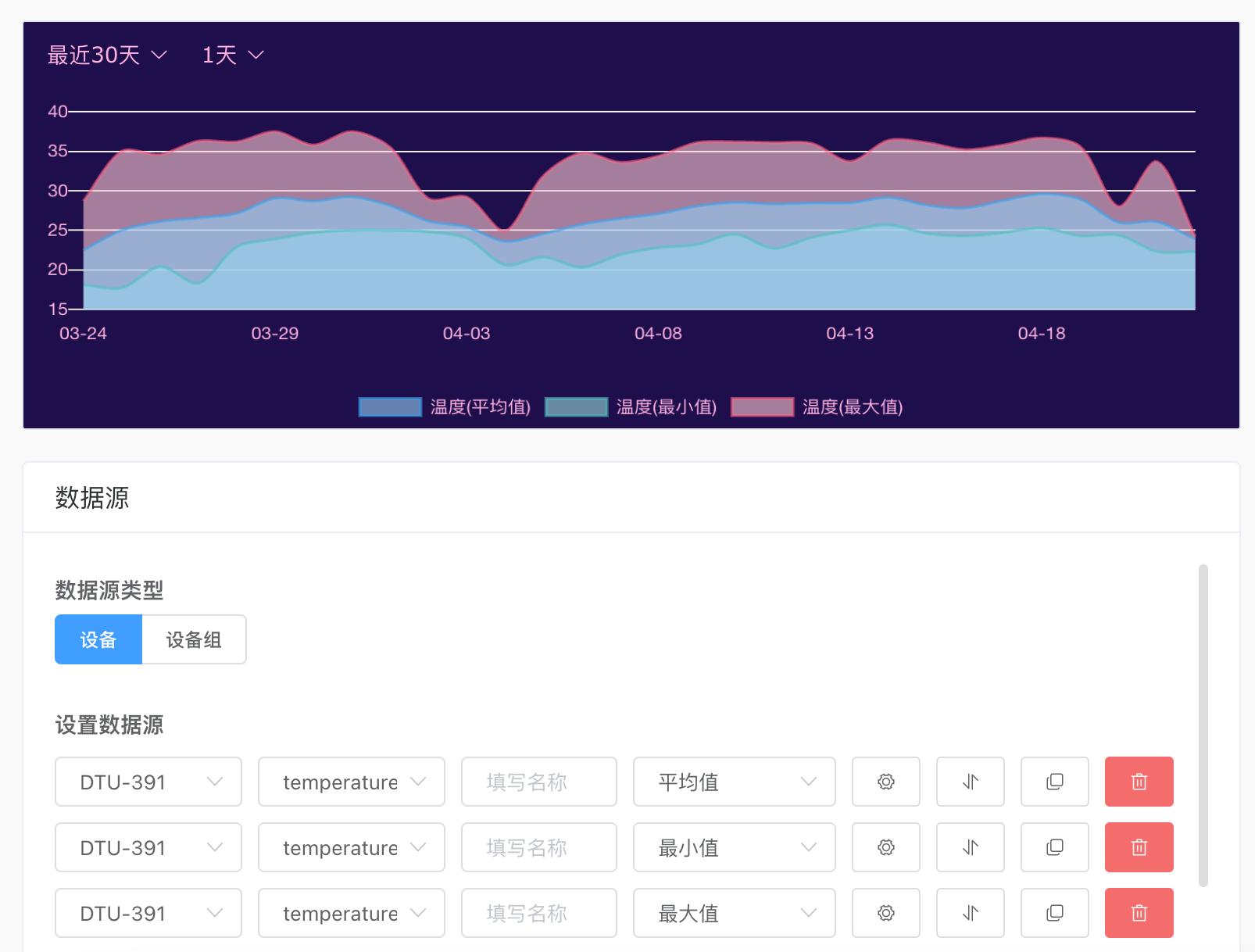Open settings gear for the 最大值 row
The height and width of the screenshot is (952, 1255).
point(885,913)
